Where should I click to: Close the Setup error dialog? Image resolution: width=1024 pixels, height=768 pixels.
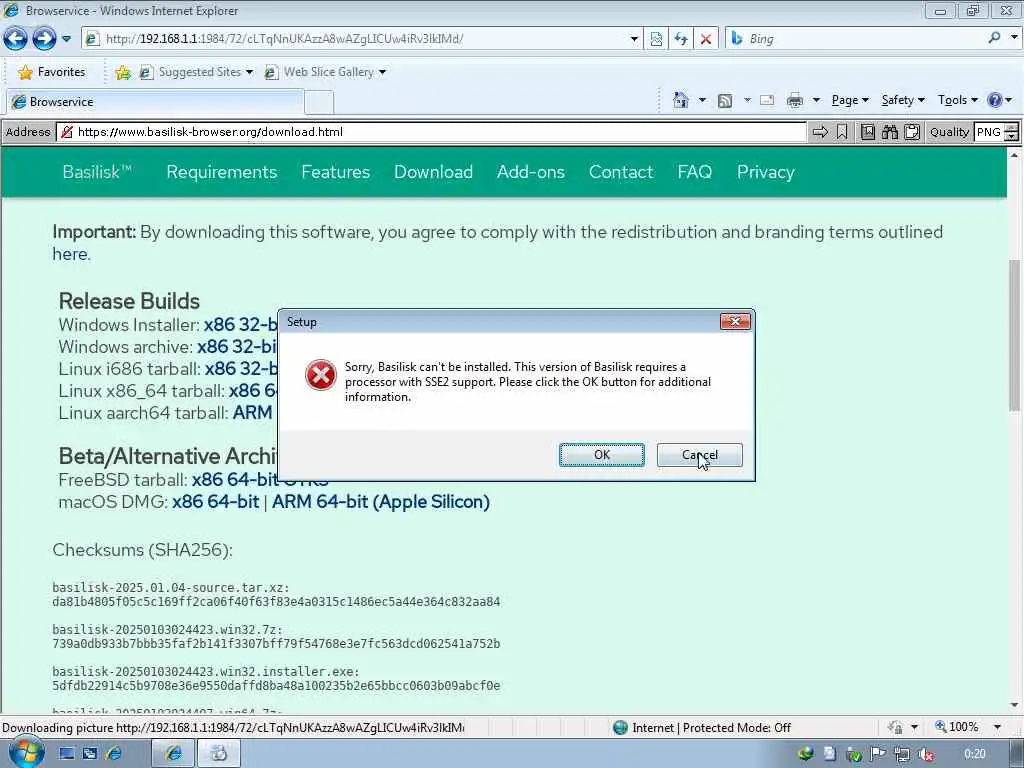735,321
